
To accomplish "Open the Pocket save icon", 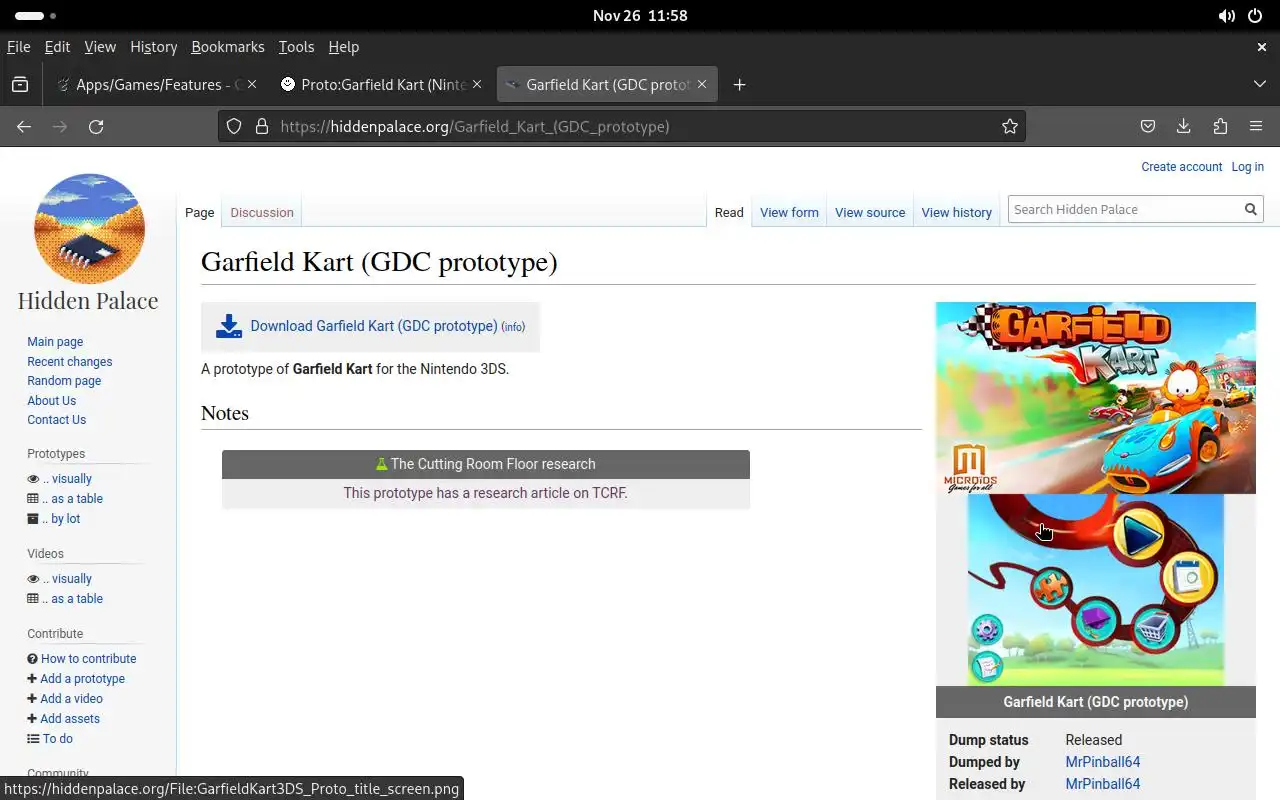I will pos(1148,126).
